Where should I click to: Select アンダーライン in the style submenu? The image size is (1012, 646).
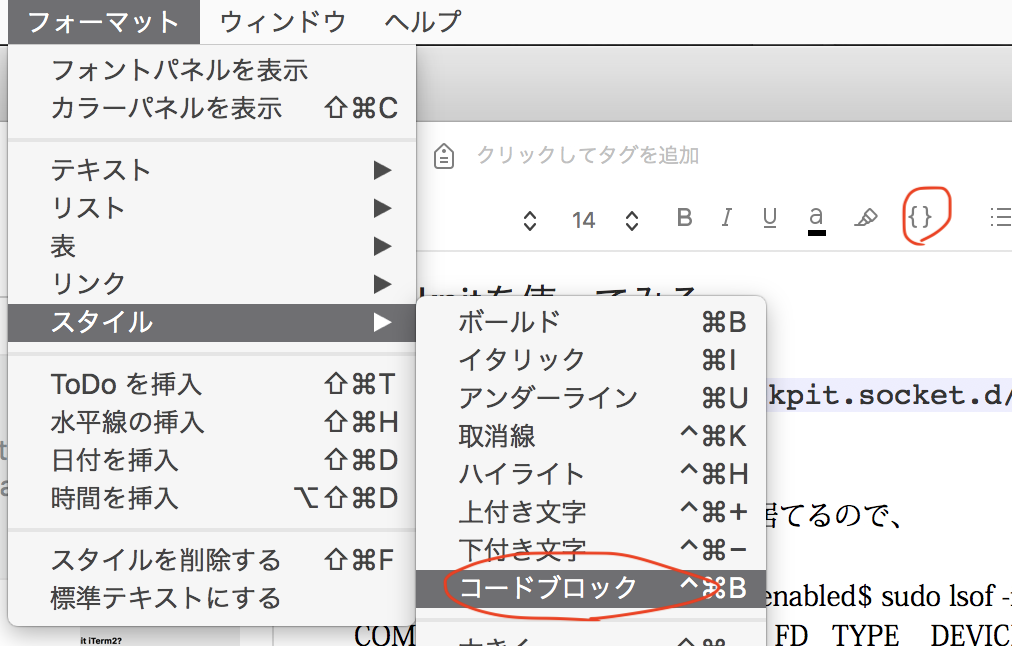(591, 398)
